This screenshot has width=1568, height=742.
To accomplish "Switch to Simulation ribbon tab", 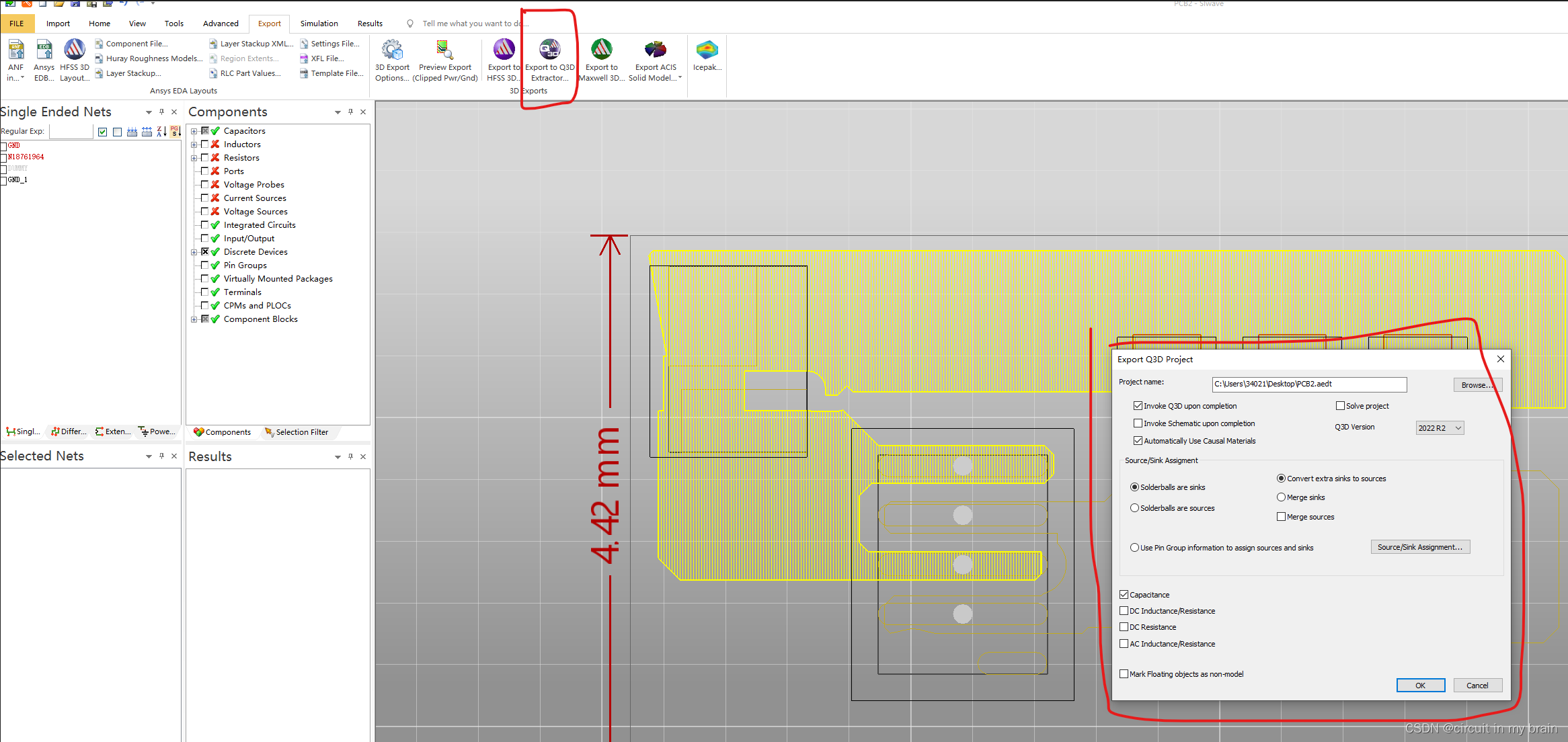I will [x=319, y=24].
